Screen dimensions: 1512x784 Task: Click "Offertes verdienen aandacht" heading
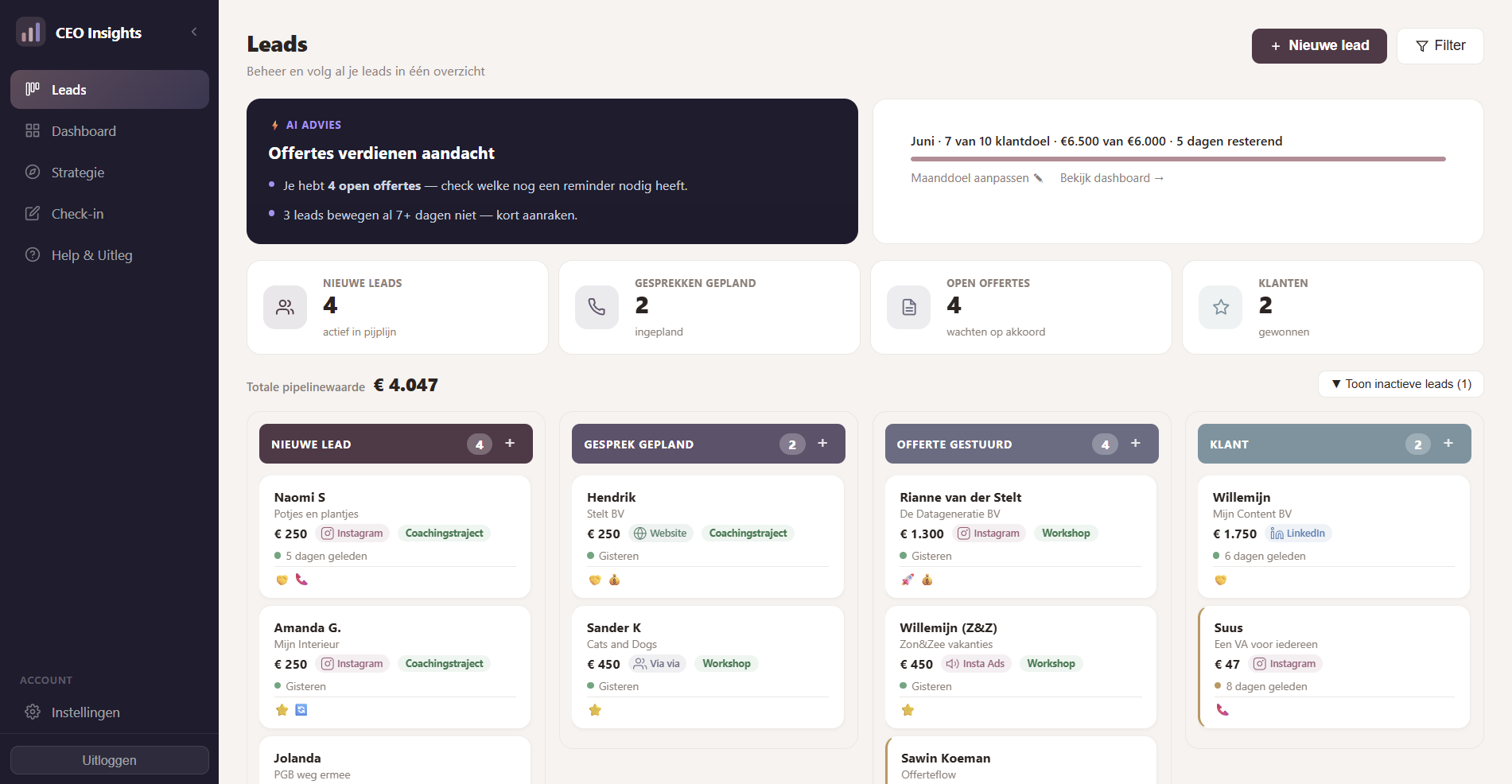382,153
